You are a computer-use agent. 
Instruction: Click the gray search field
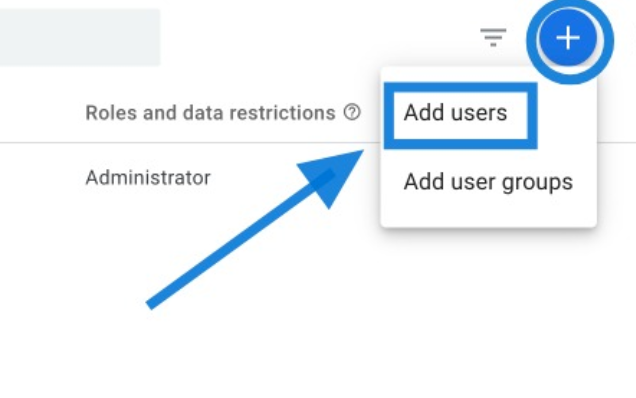point(80,37)
